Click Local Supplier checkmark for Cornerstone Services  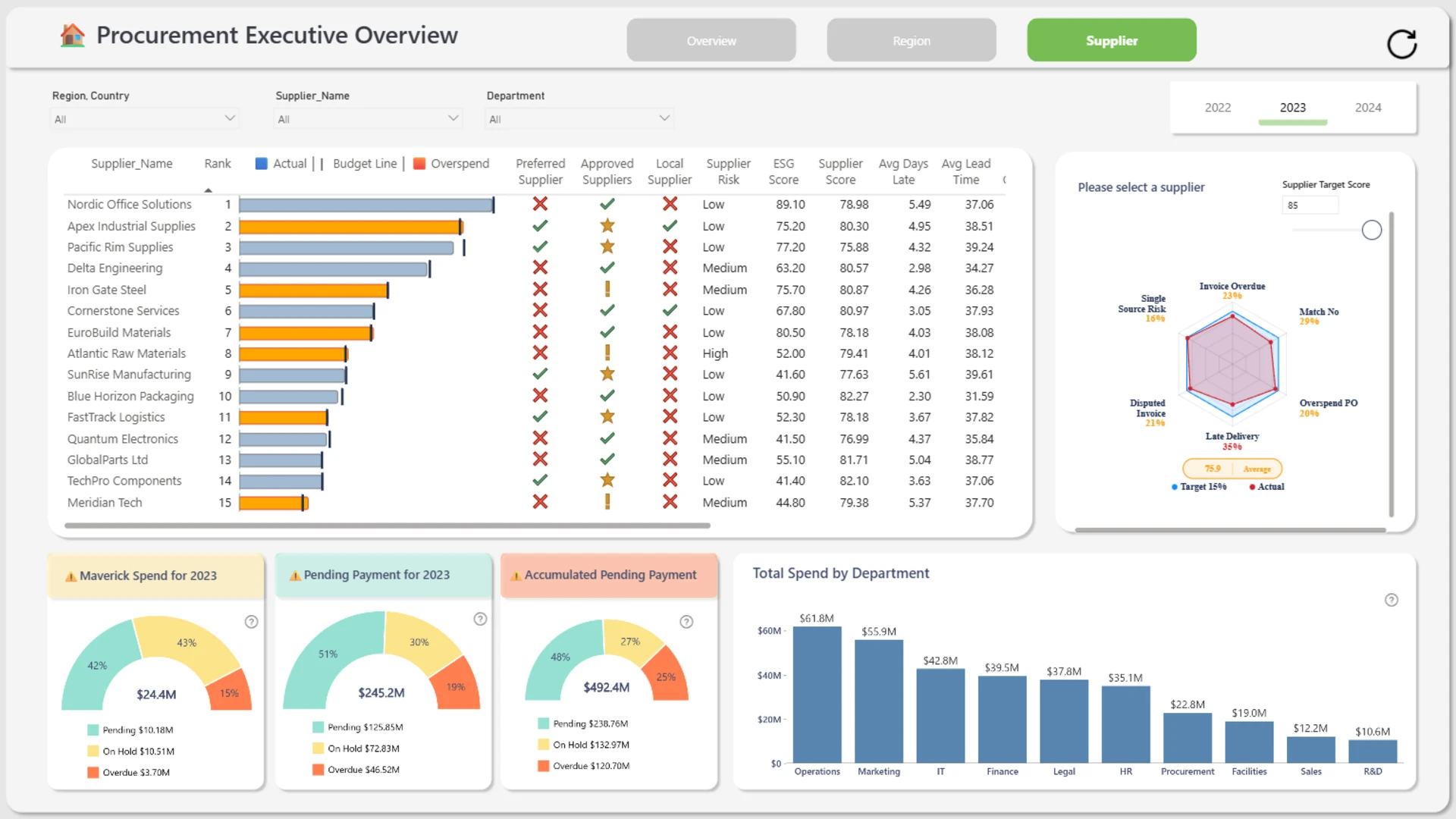click(670, 311)
